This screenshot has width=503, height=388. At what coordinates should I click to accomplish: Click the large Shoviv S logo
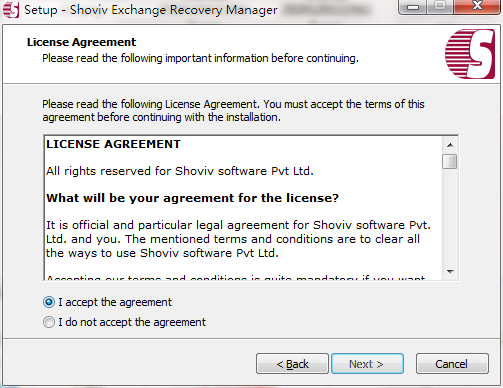[470, 54]
